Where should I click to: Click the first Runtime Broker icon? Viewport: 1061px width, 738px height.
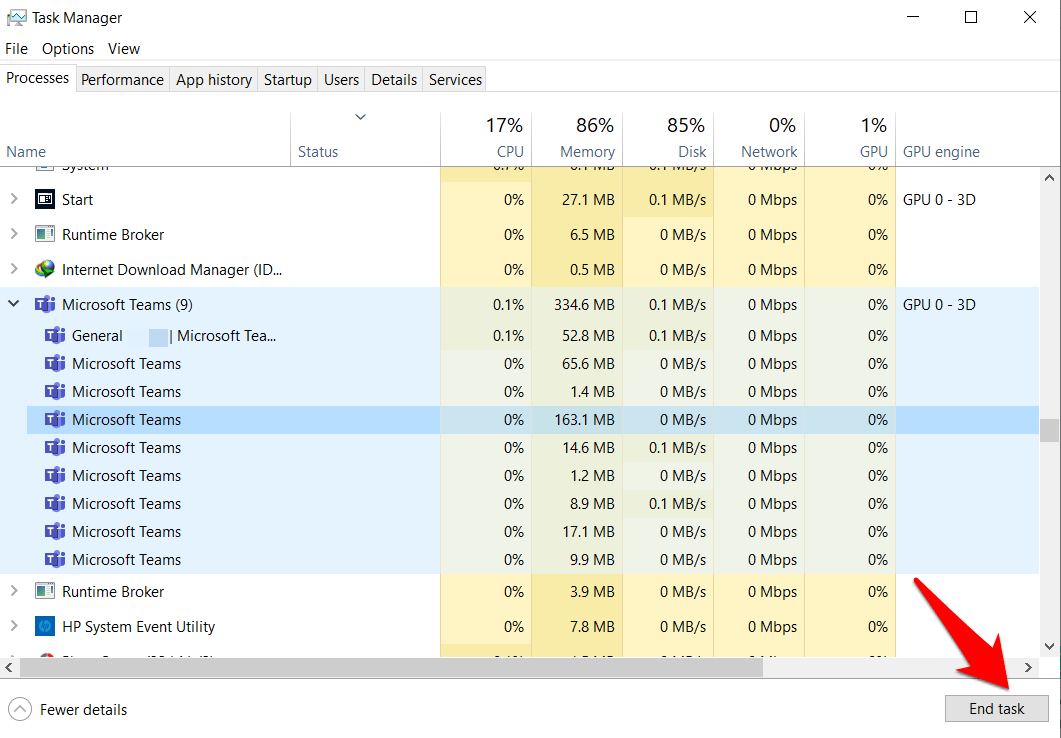(x=45, y=235)
